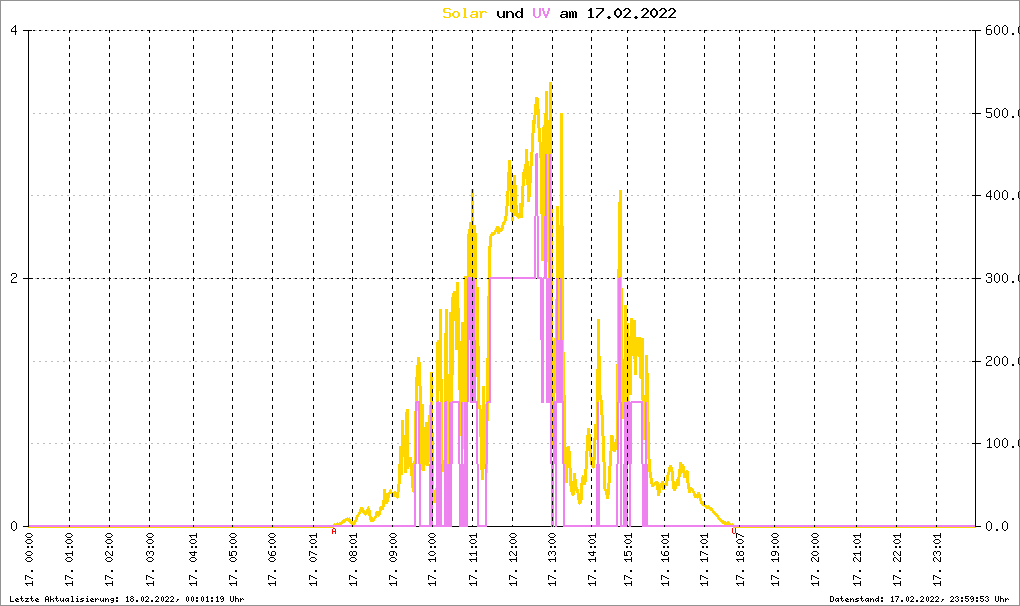
Task: Click 'Letzte Aktualisierung' footer text
Action: click(x=127, y=599)
